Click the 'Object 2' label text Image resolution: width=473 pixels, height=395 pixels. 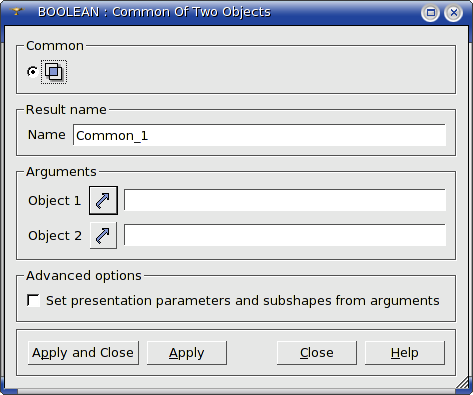coord(55,236)
